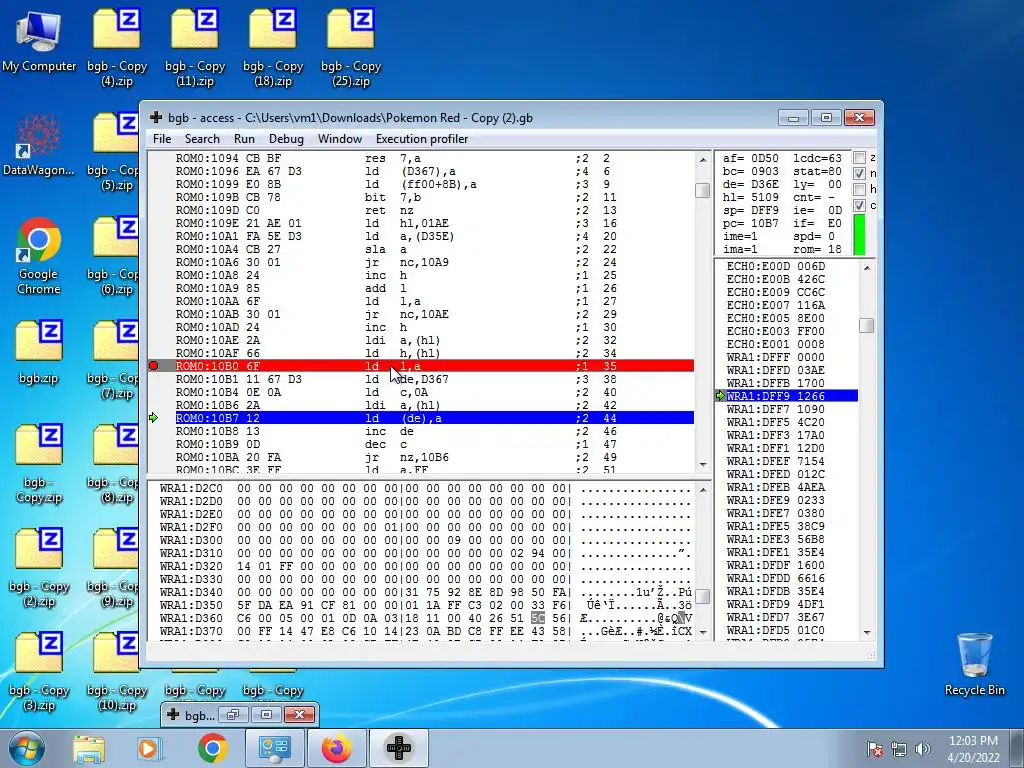
Task: Select disassembly line ROM0:10A4 sla a
Action: tap(434, 249)
